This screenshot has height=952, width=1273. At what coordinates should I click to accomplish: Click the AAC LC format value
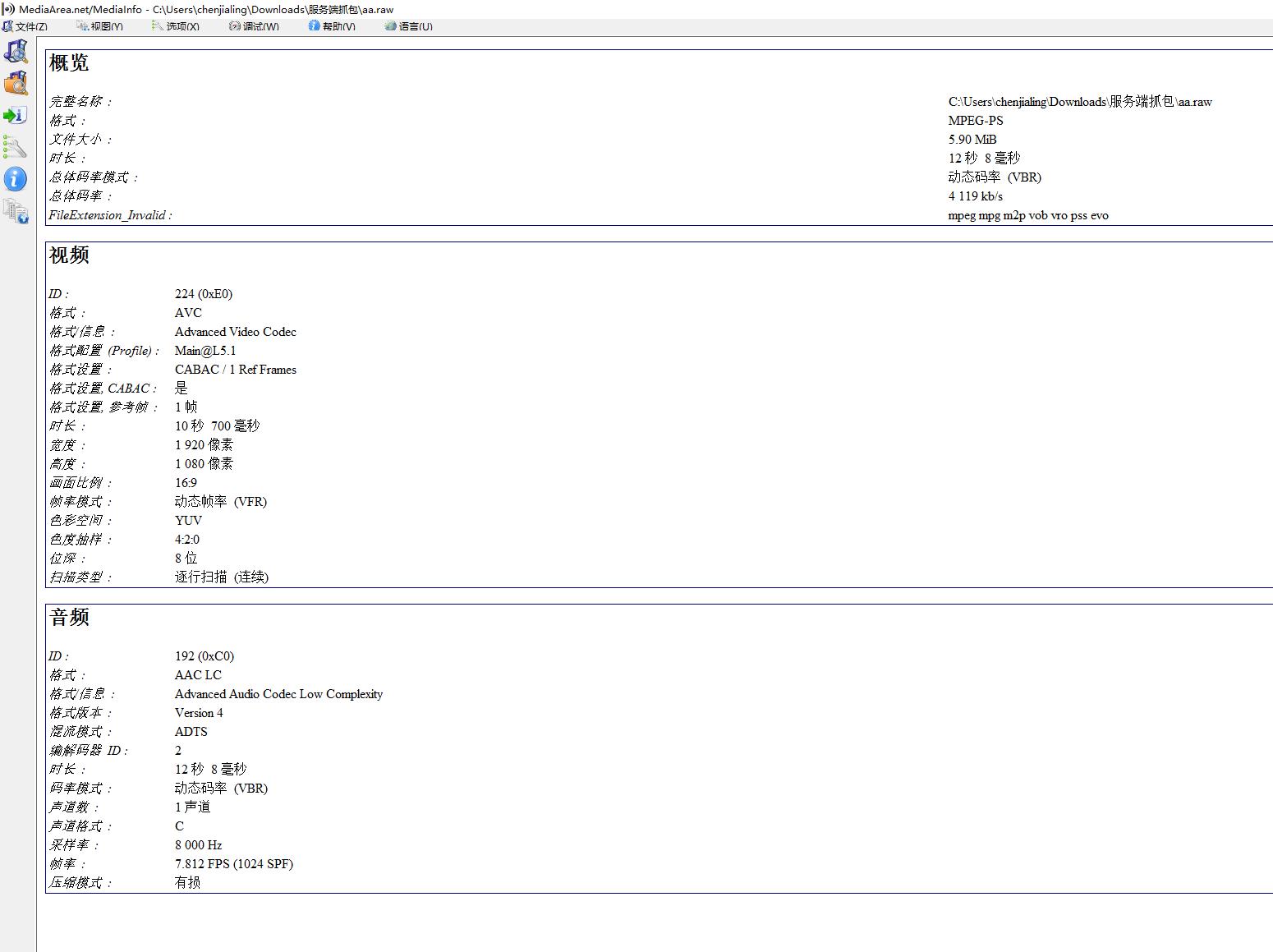(198, 675)
